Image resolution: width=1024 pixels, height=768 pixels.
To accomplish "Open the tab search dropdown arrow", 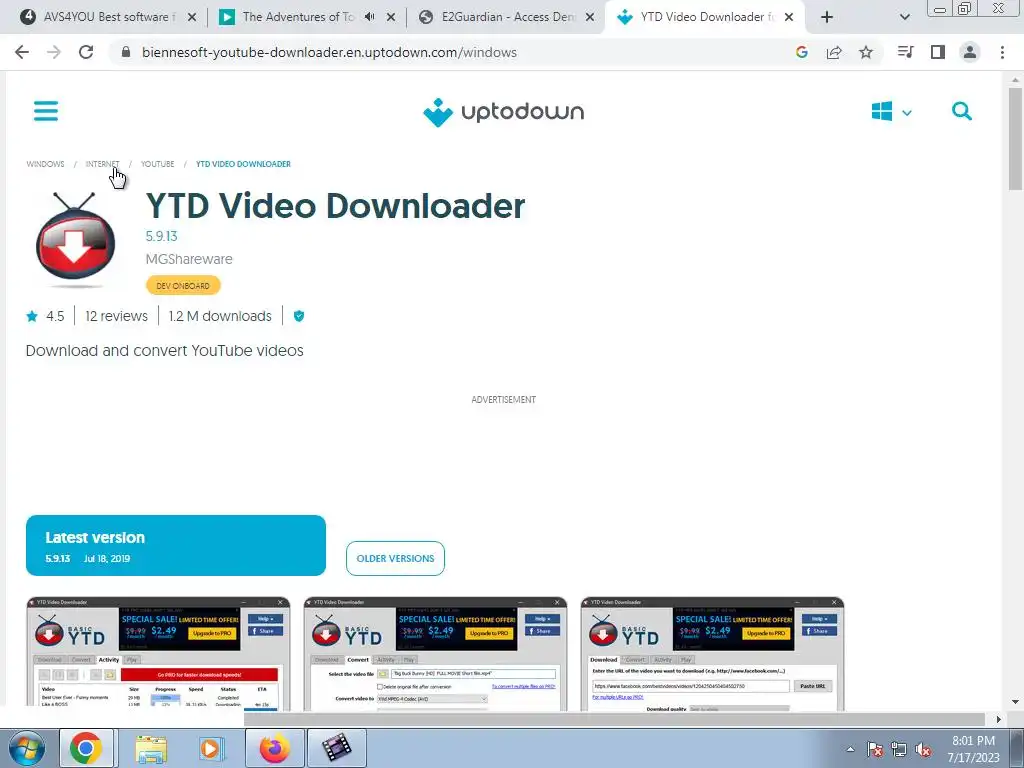I will [904, 18].
